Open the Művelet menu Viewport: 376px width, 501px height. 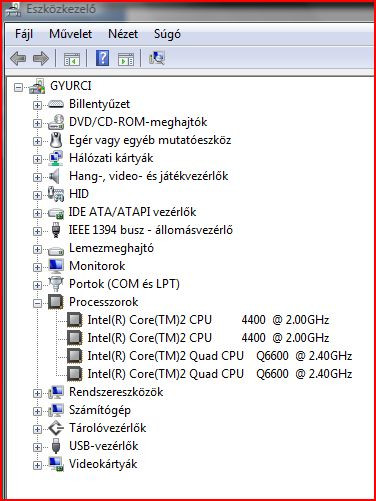(x=70, y=34)
